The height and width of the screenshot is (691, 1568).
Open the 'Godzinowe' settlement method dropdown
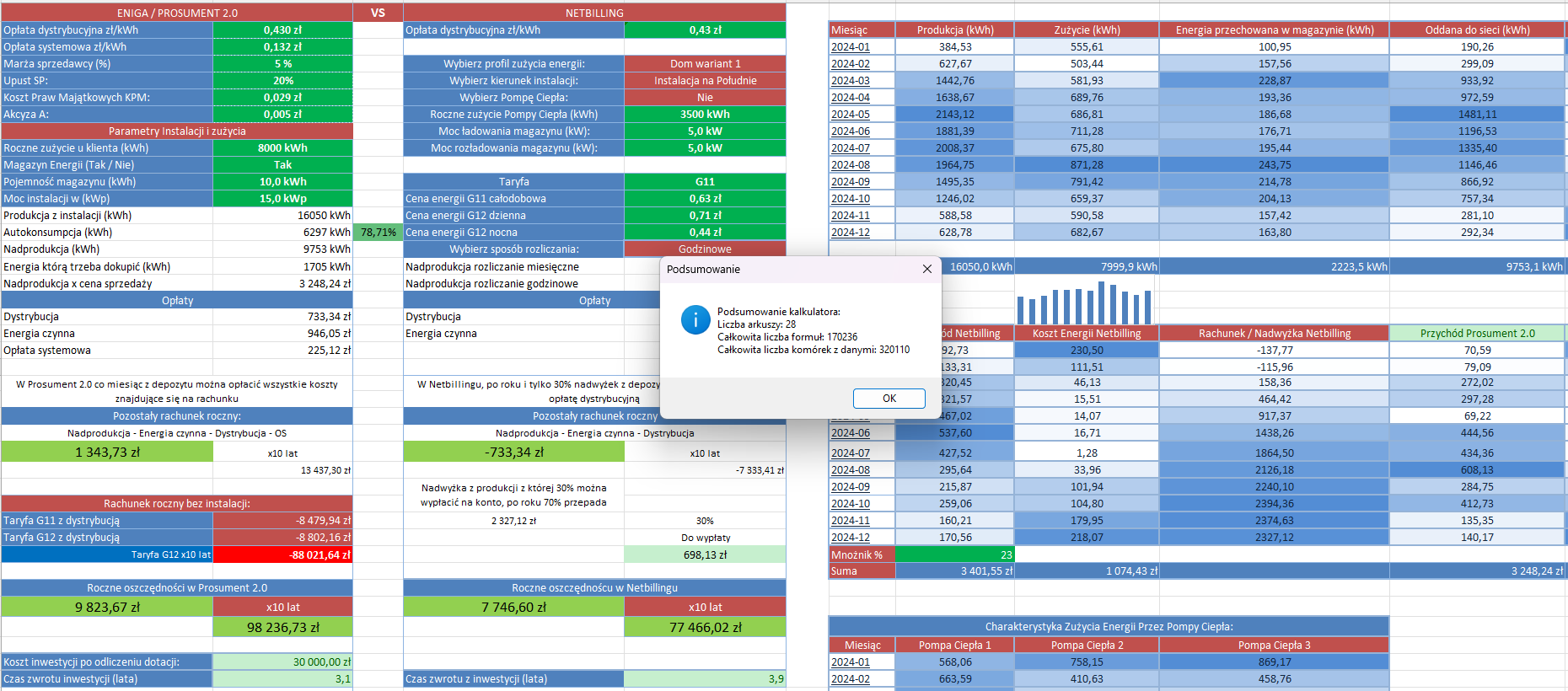705,249
